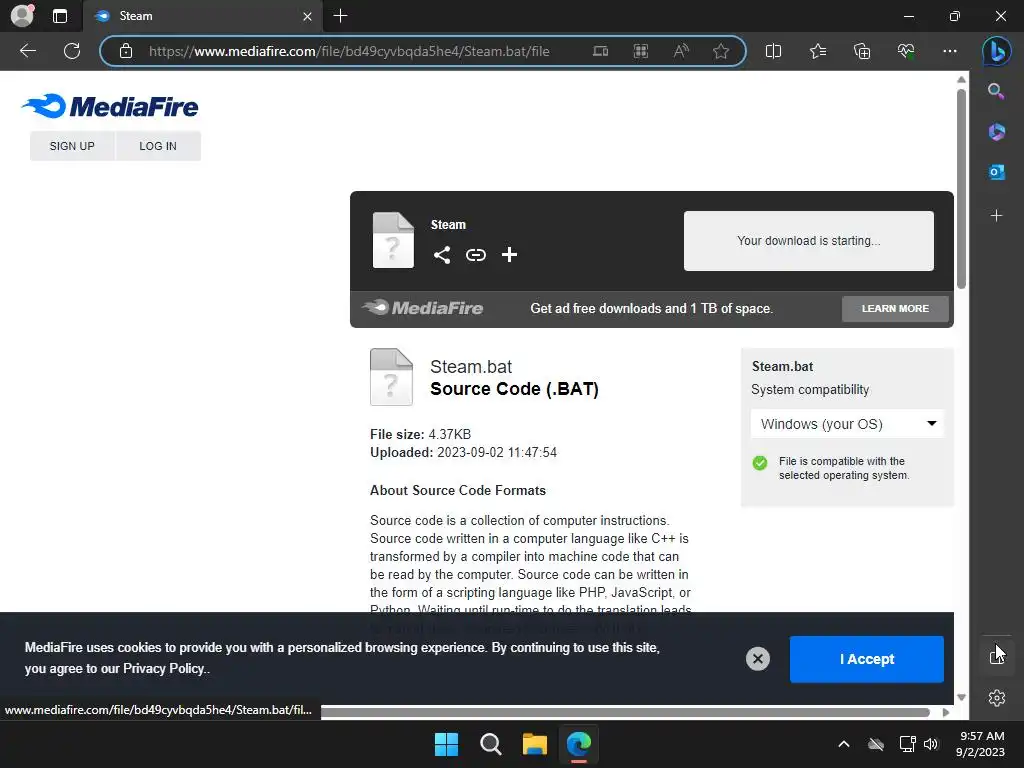The height and width of the screenshot is (768, 1024).
Task: Accept MediaFire cookies
Action: tap(867, 659)
